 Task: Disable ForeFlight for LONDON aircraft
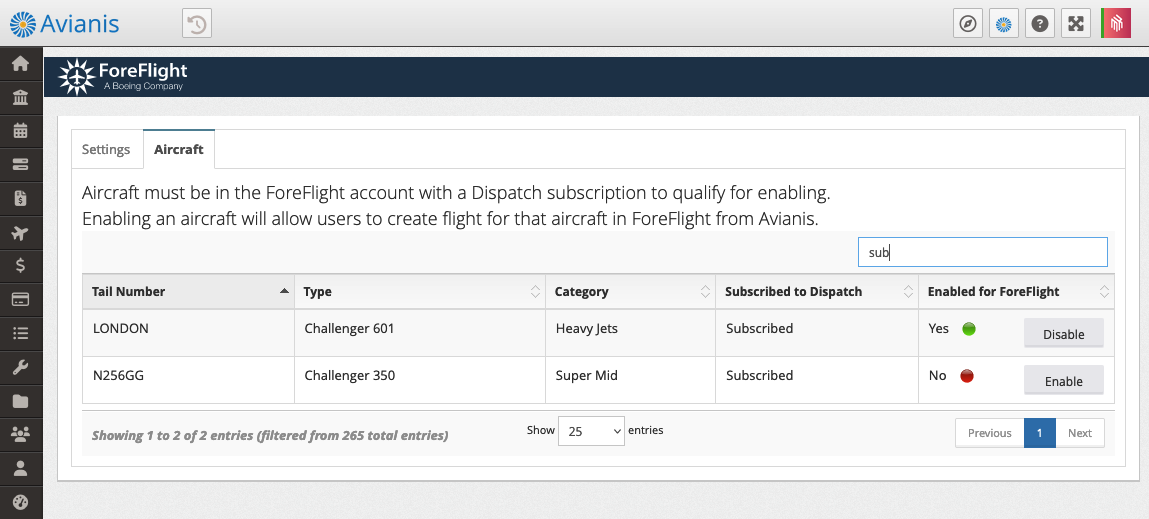(1063, 334)
